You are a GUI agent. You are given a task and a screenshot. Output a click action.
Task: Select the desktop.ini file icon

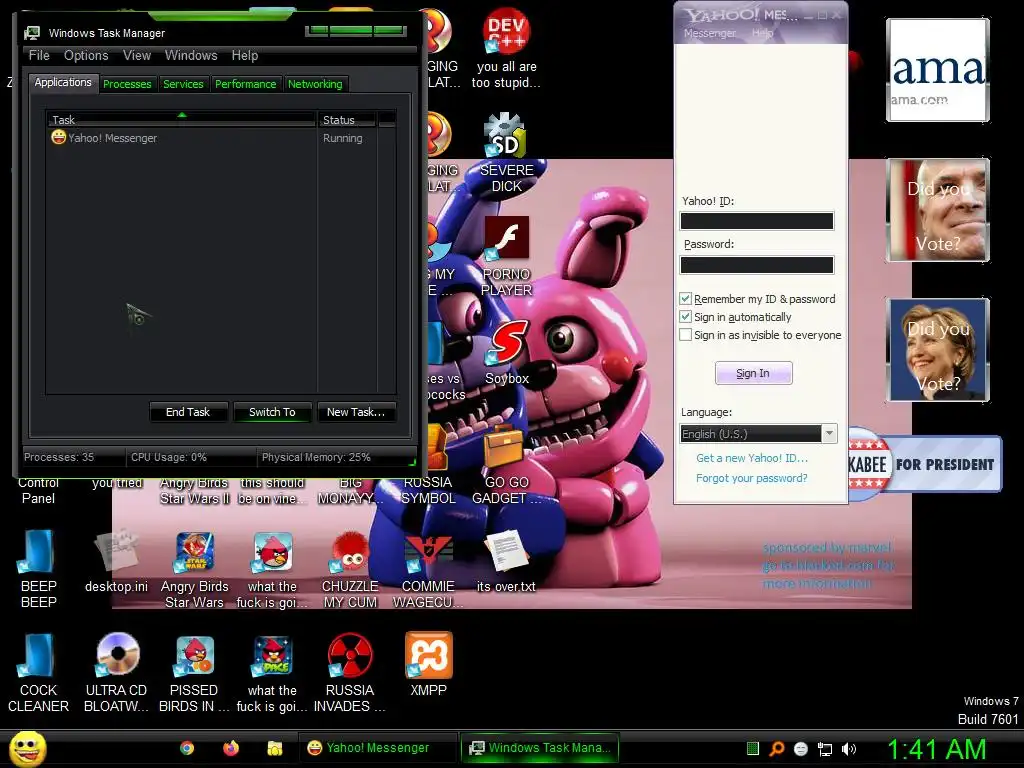tap(116, 552)
